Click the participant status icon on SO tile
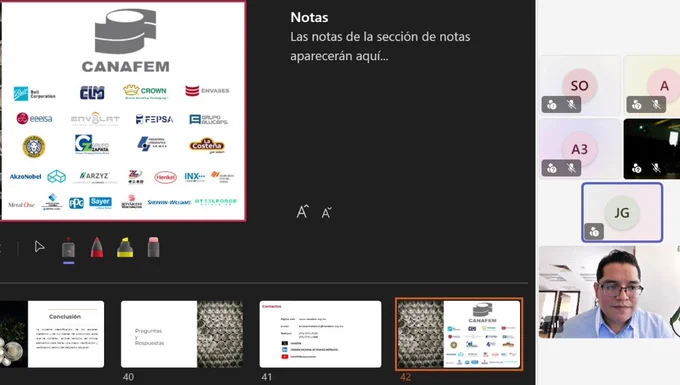The height and width of the screenshot is (385, 680). click(x=552, y=104)
